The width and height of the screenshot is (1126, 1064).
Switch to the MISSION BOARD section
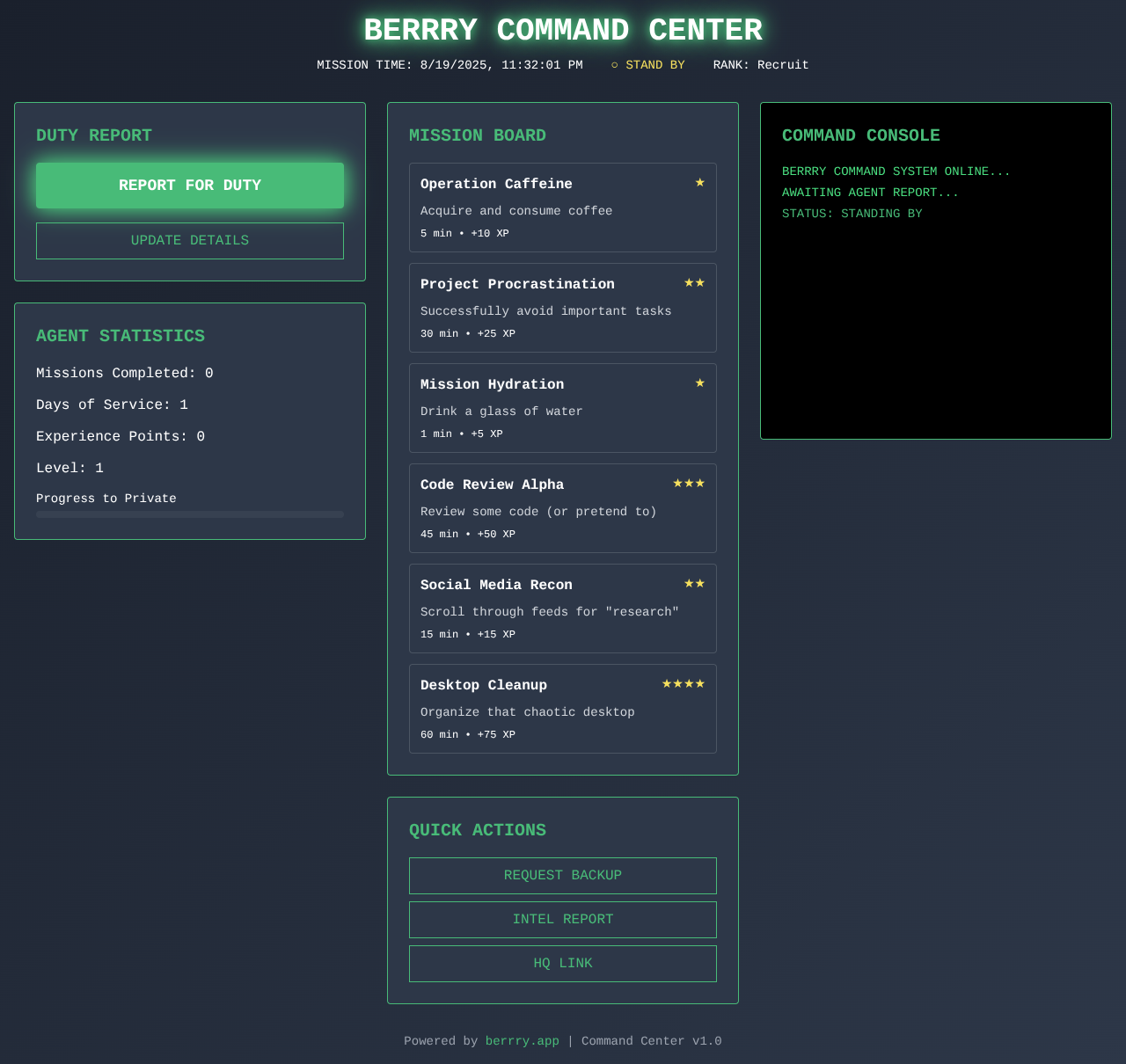477,135
